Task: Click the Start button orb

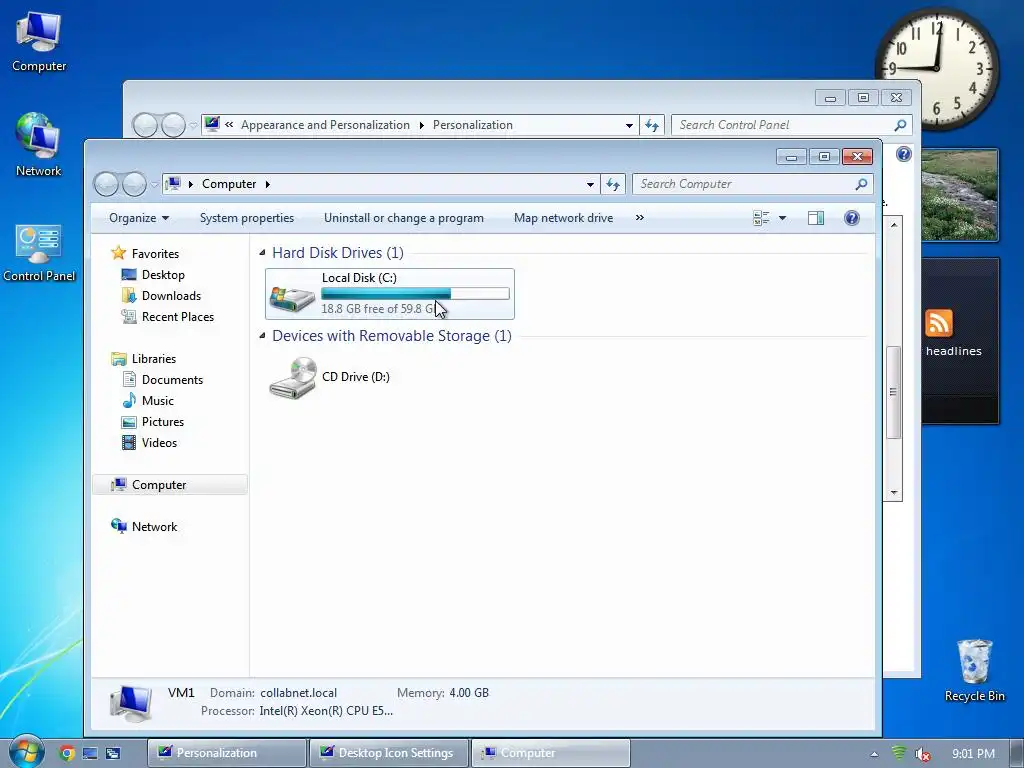Action: pyautogui.click(x=26, y=752)
